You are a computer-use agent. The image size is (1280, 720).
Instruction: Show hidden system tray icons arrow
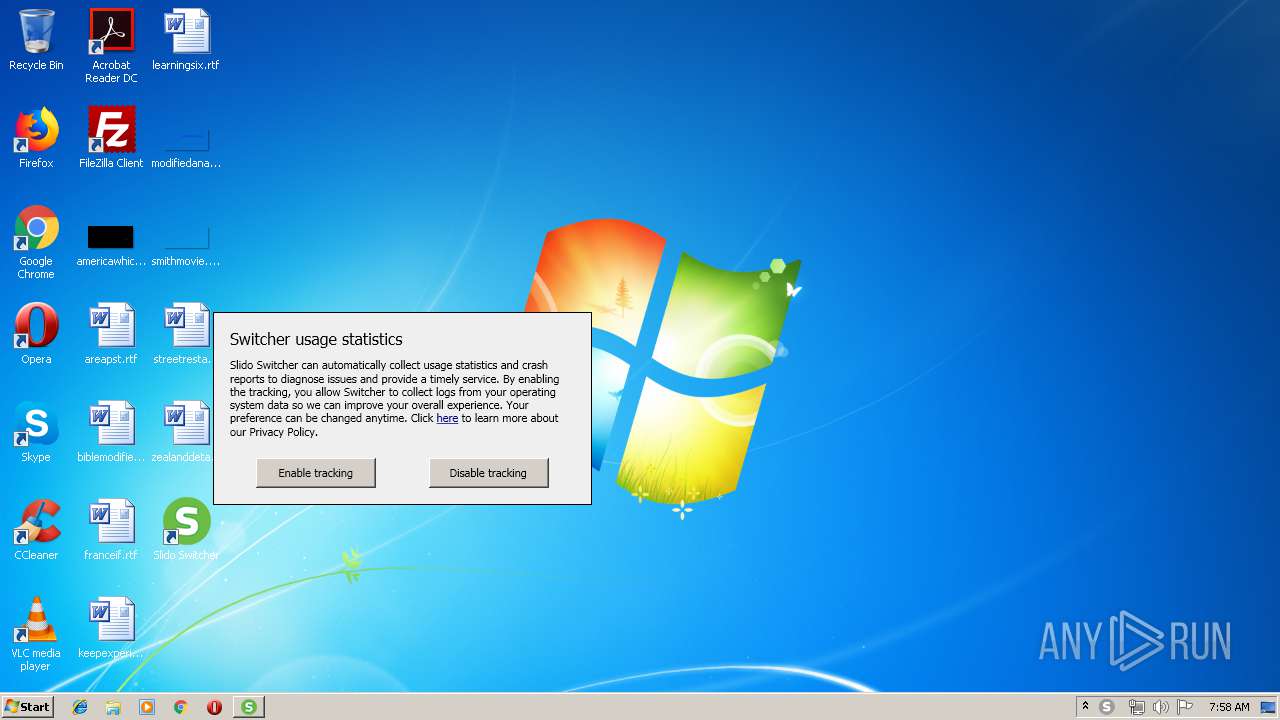(1085, 707)
